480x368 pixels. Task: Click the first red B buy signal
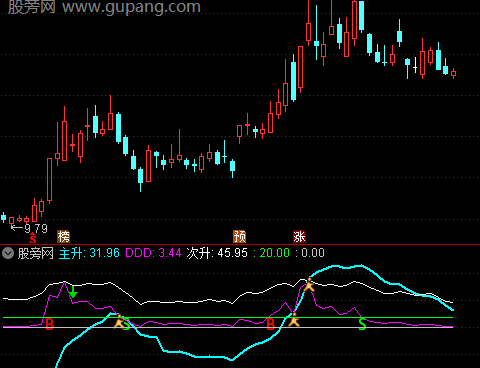pos(49,324)
